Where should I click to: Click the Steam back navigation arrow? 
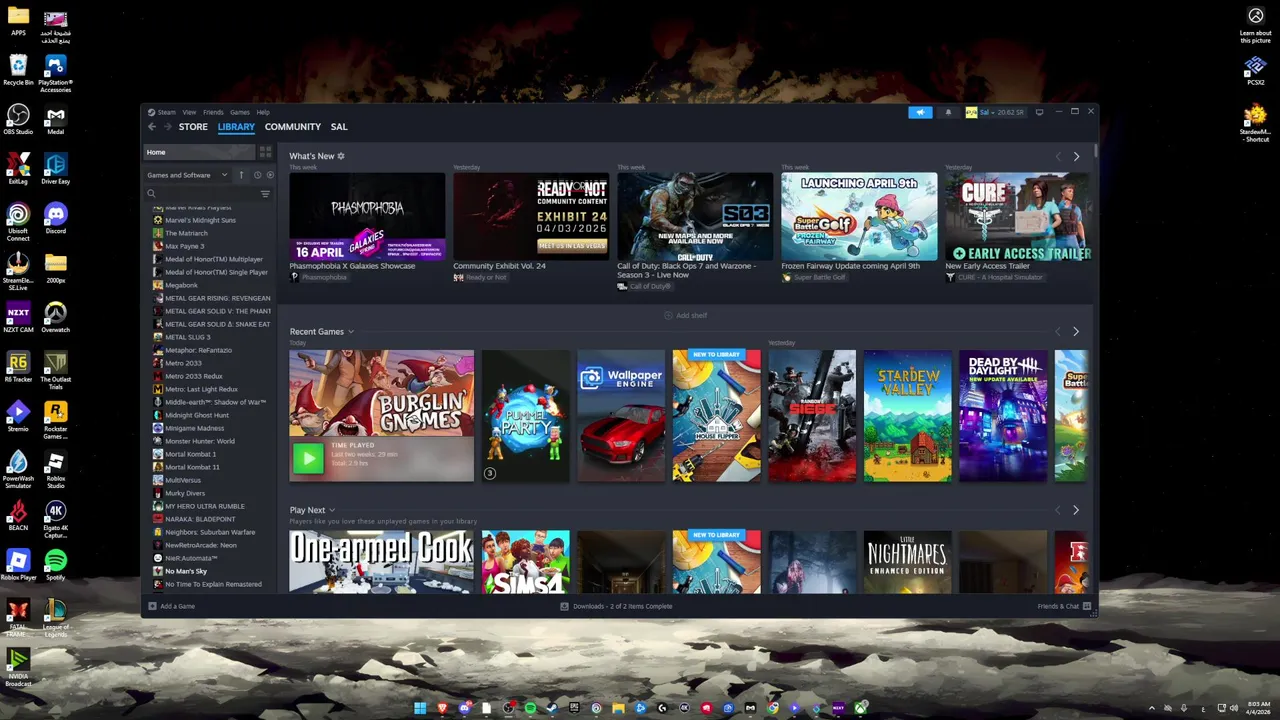tap(152, 127)
